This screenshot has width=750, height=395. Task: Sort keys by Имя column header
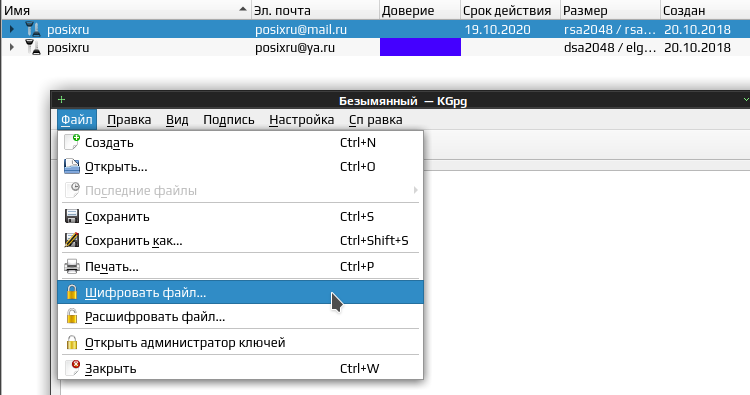click(x=126, y=11)
